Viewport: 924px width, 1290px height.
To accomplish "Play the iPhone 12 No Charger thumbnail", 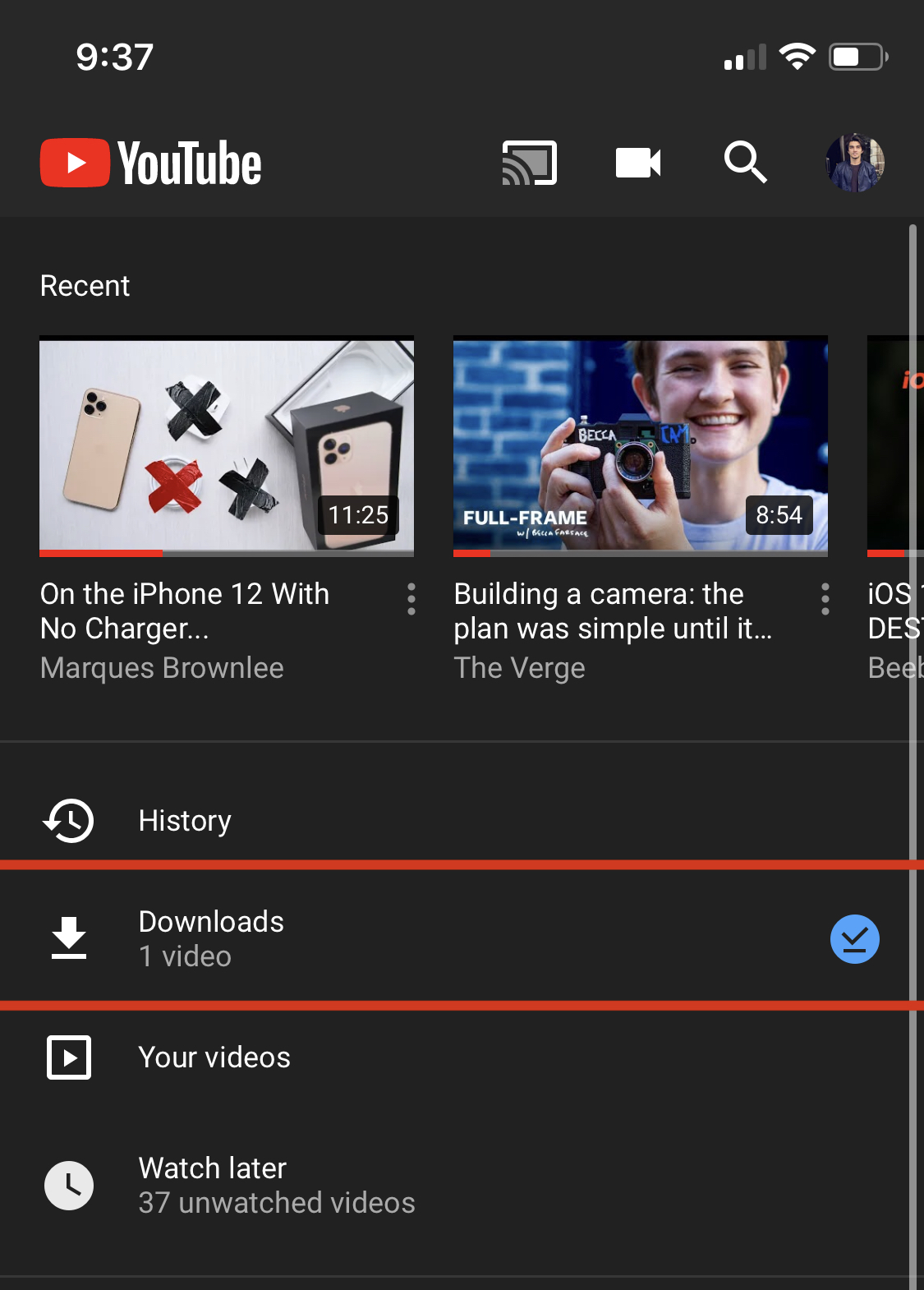I will (227, 446).
